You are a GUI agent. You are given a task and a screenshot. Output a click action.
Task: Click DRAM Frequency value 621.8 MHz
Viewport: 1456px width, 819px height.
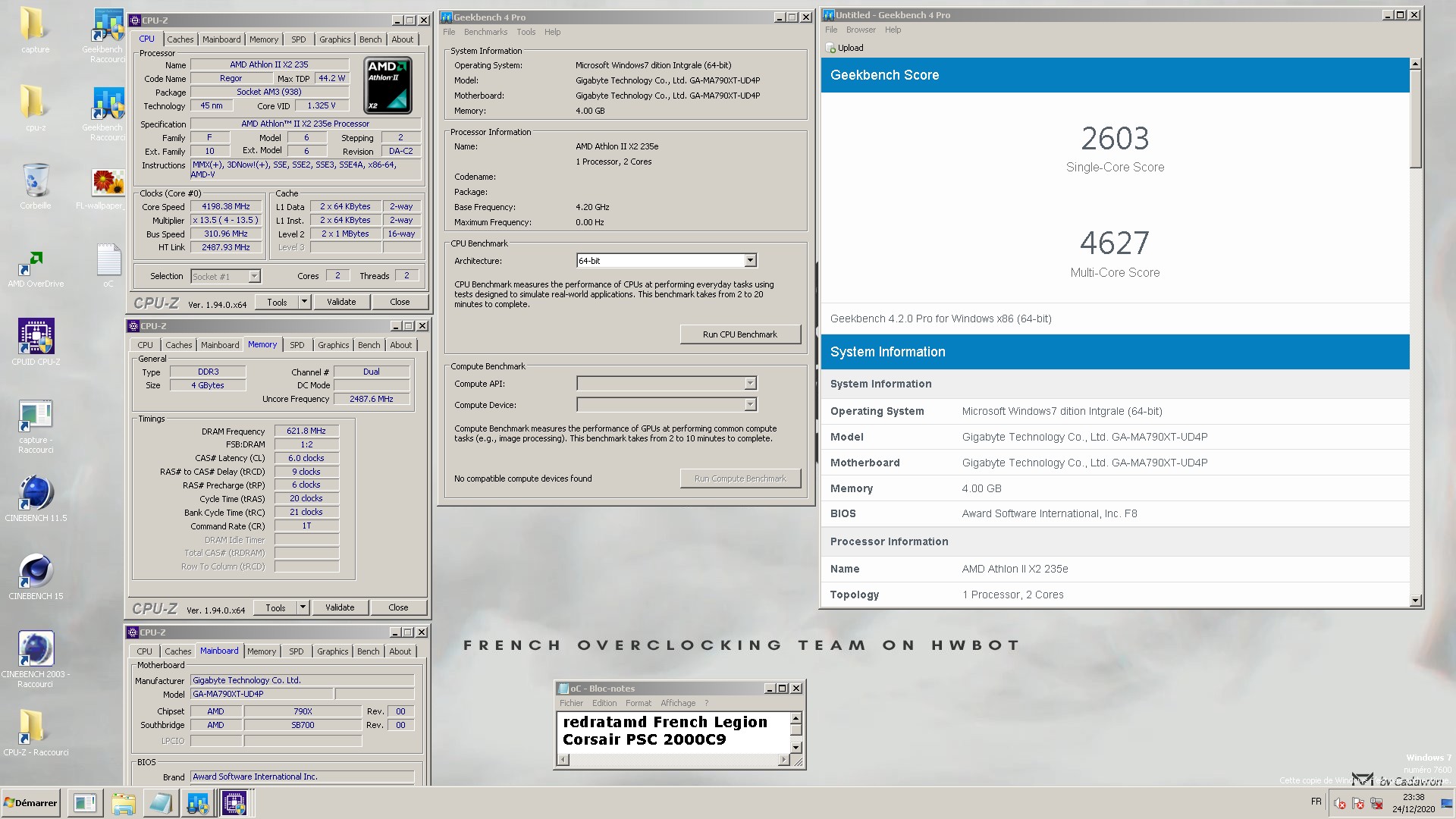(306, 431)
